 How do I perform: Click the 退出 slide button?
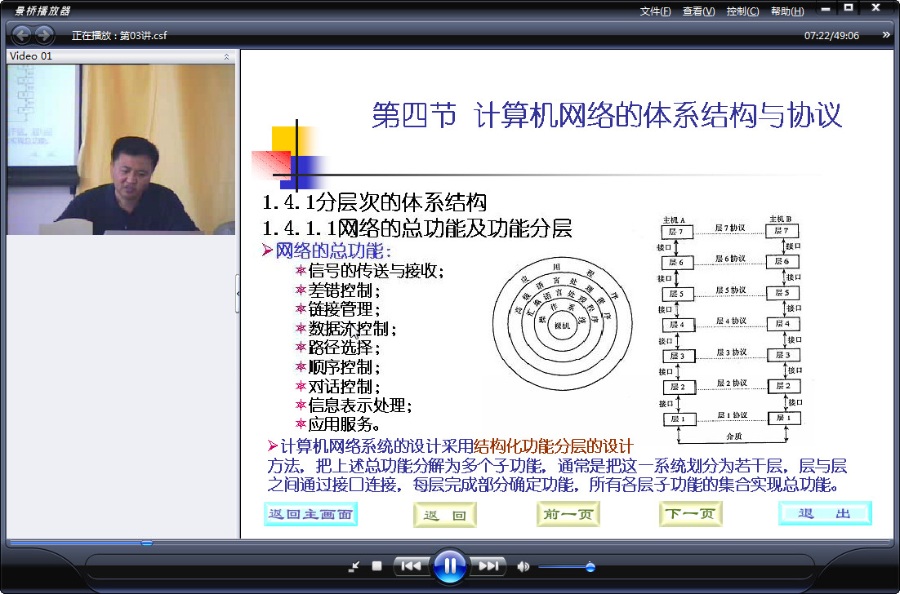coord(825,513)
